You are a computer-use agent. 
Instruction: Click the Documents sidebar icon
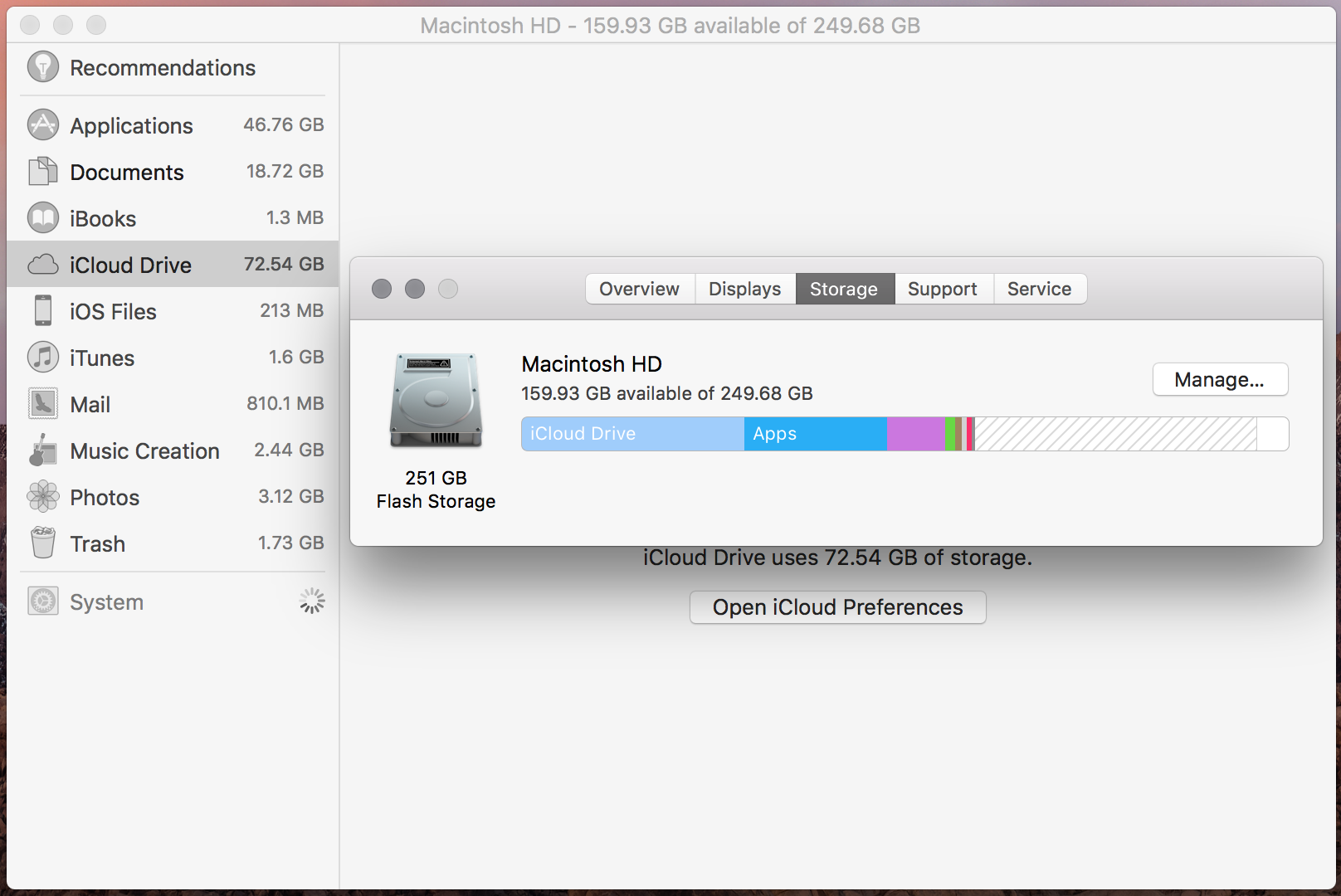point(43,172)
